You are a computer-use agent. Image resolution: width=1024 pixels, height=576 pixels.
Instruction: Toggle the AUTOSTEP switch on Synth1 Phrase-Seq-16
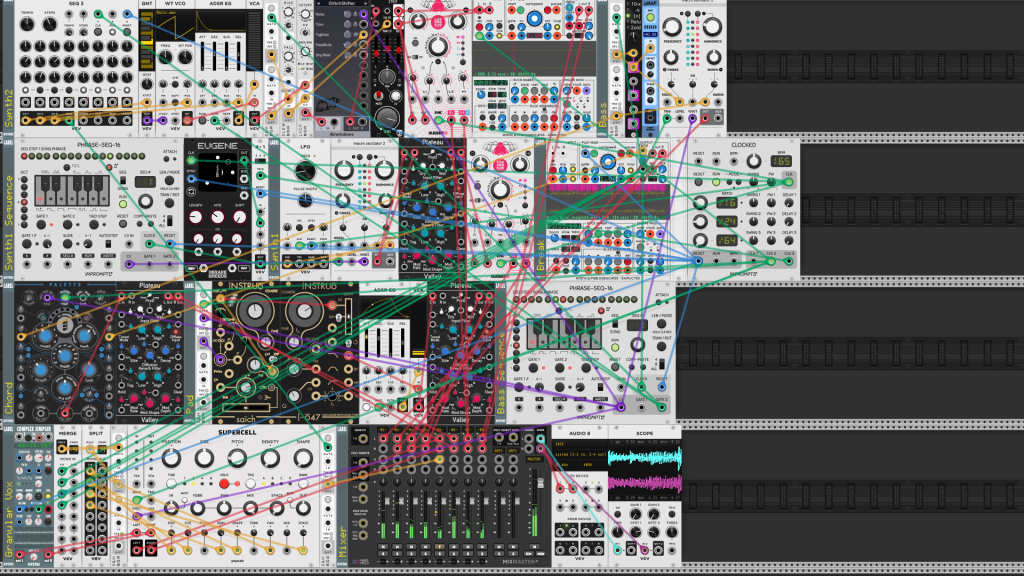(108, 244)
